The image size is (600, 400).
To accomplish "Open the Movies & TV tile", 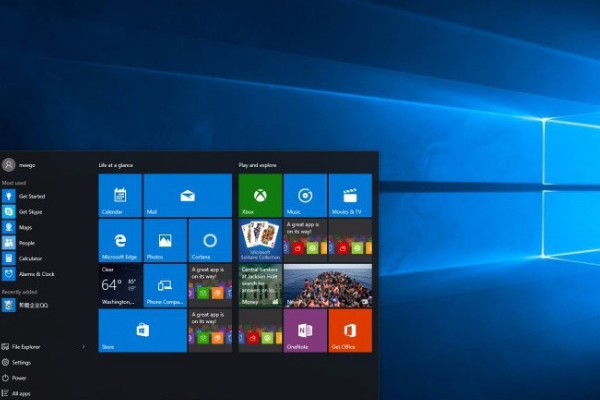I will click(x=350, y=195).
